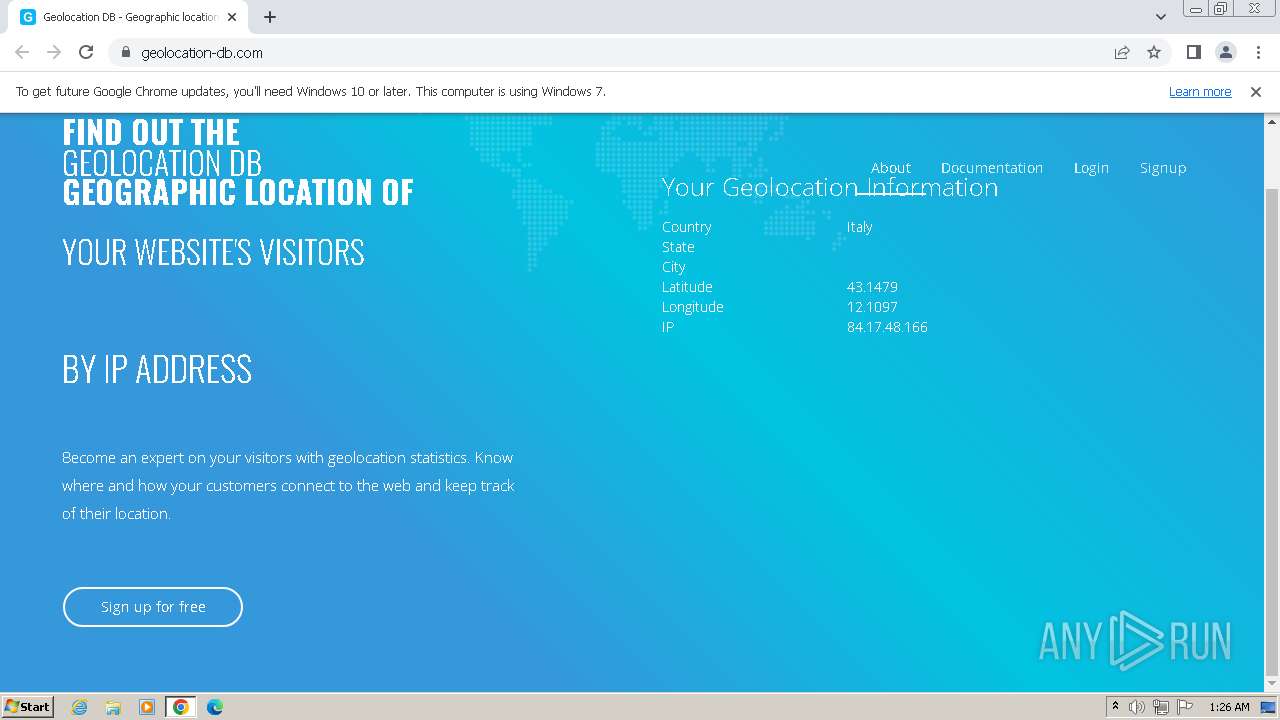The width and height of the screenshot is (1280, 720).
Task: Go to the Login page
Action: [1091, 168]
